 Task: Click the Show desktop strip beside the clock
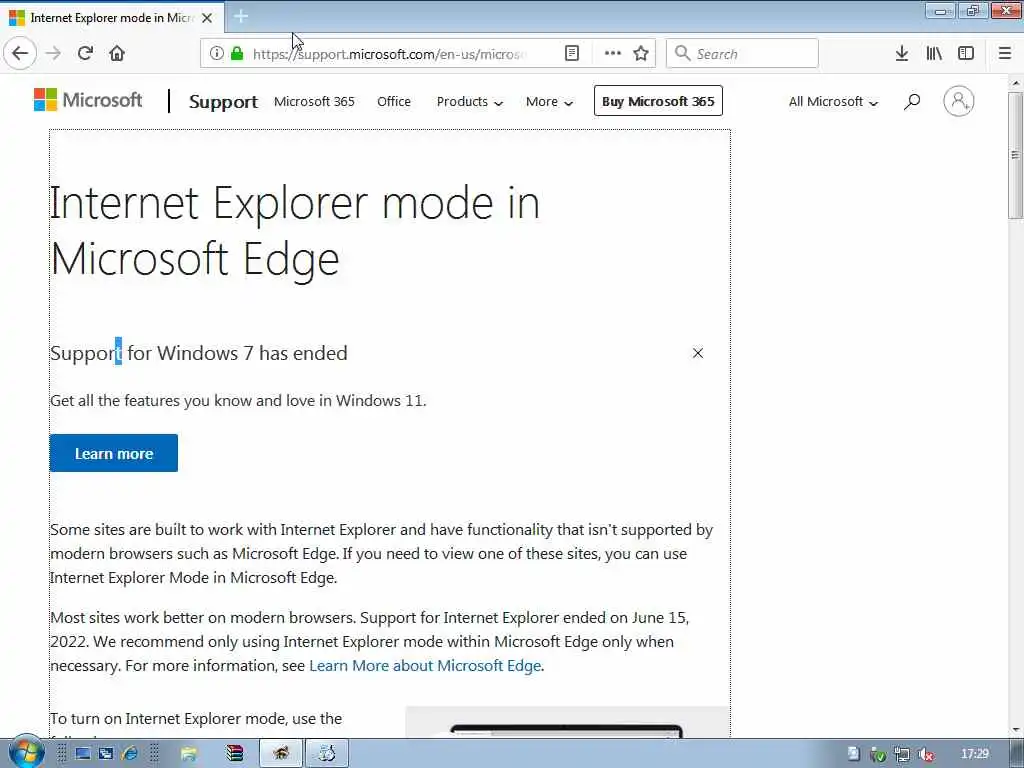(x=1016, y=754)
